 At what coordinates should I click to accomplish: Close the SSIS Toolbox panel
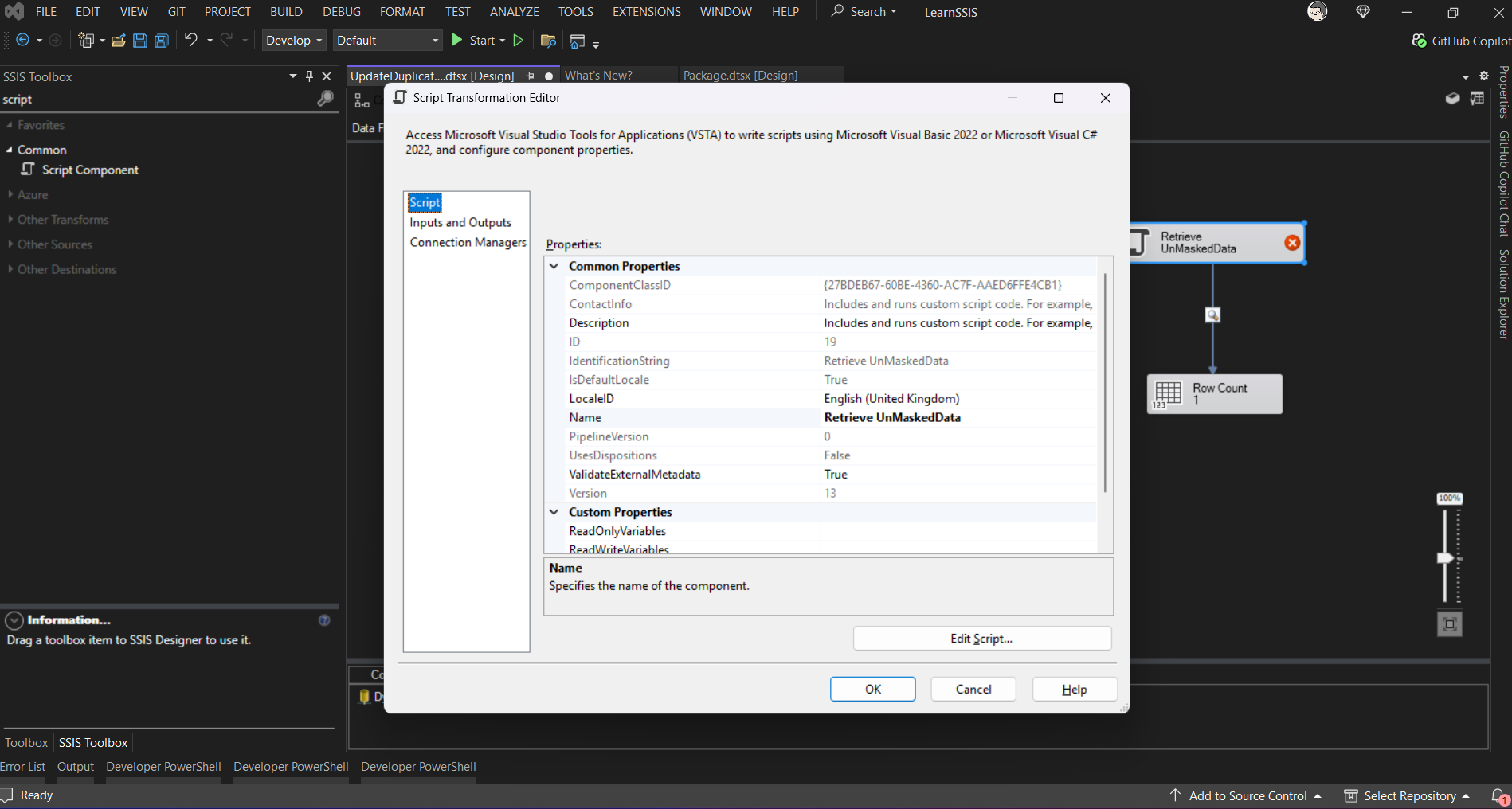[327, 76]
